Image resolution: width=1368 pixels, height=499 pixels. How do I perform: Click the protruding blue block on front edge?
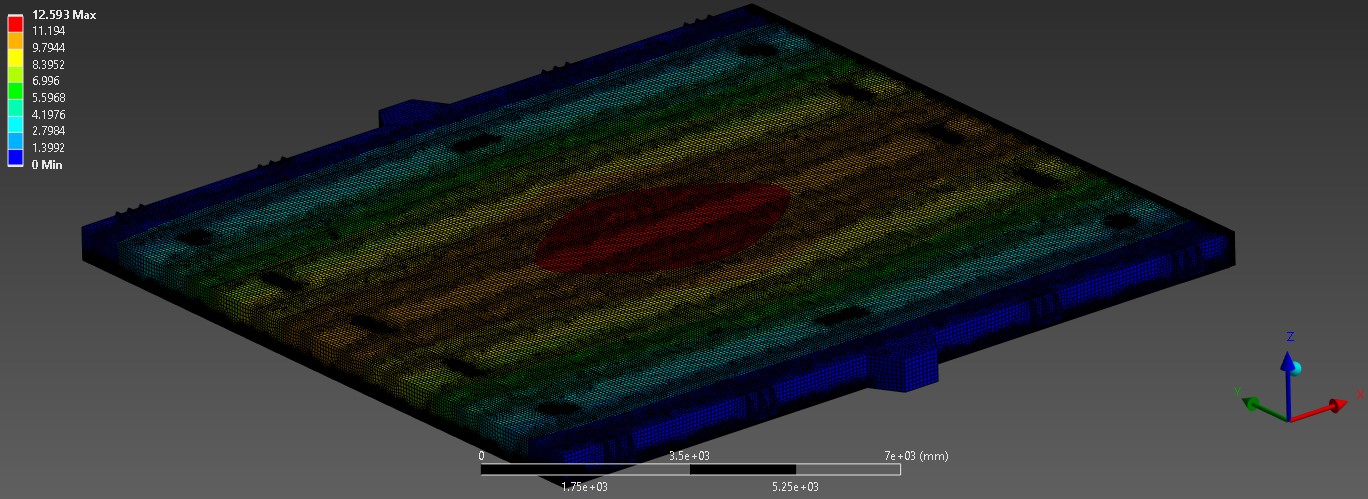[903, 362]
